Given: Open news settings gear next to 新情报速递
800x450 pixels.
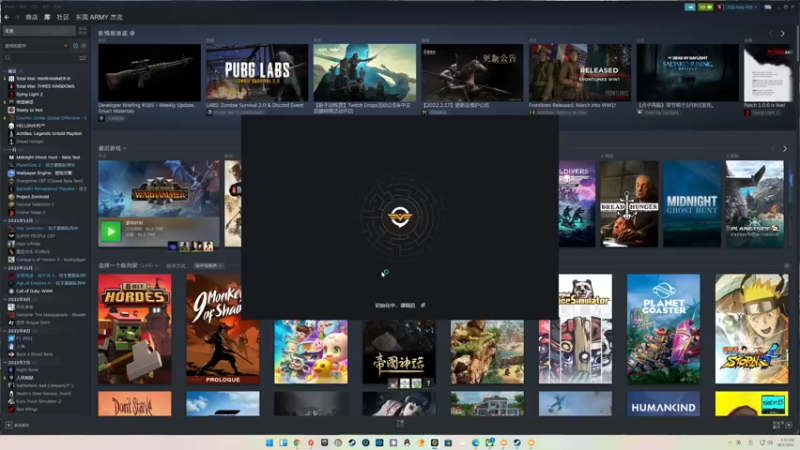Looking at the screenshot, I should (132, 33).
